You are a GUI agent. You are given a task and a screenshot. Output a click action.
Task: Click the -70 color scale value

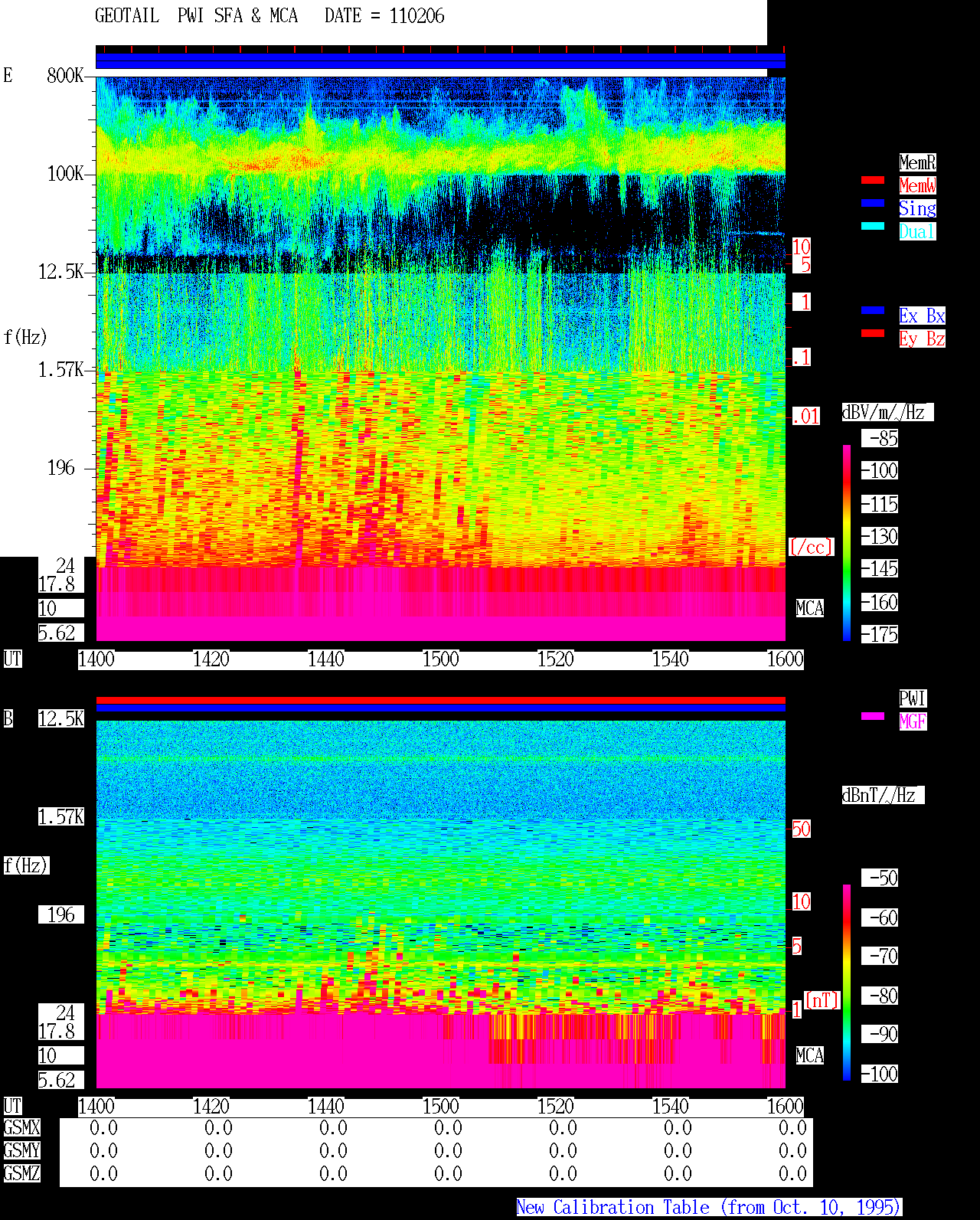pyautogui.click(x=880, y=956)
